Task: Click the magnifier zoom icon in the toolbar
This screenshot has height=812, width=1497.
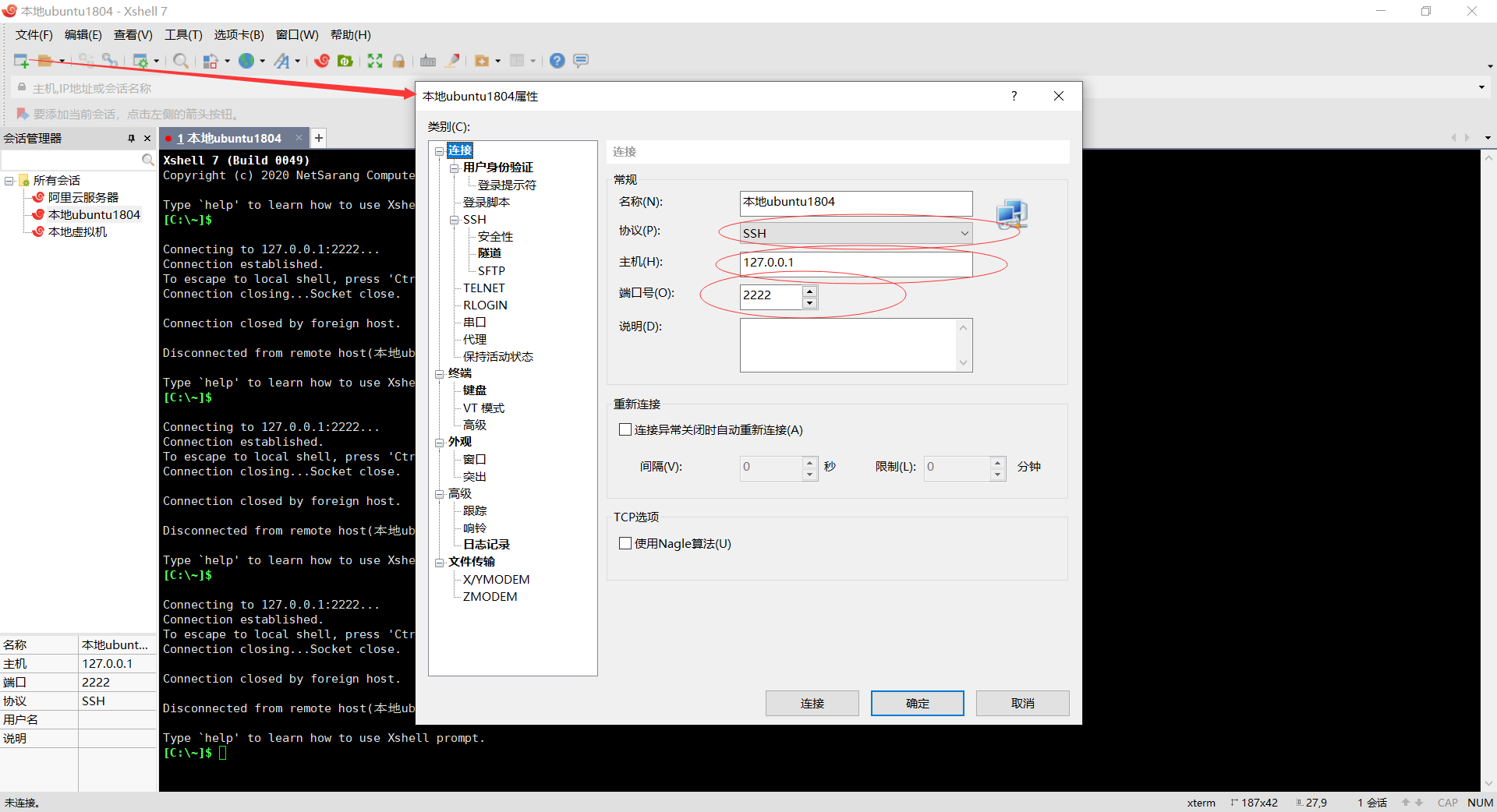Action: [181, 61]
